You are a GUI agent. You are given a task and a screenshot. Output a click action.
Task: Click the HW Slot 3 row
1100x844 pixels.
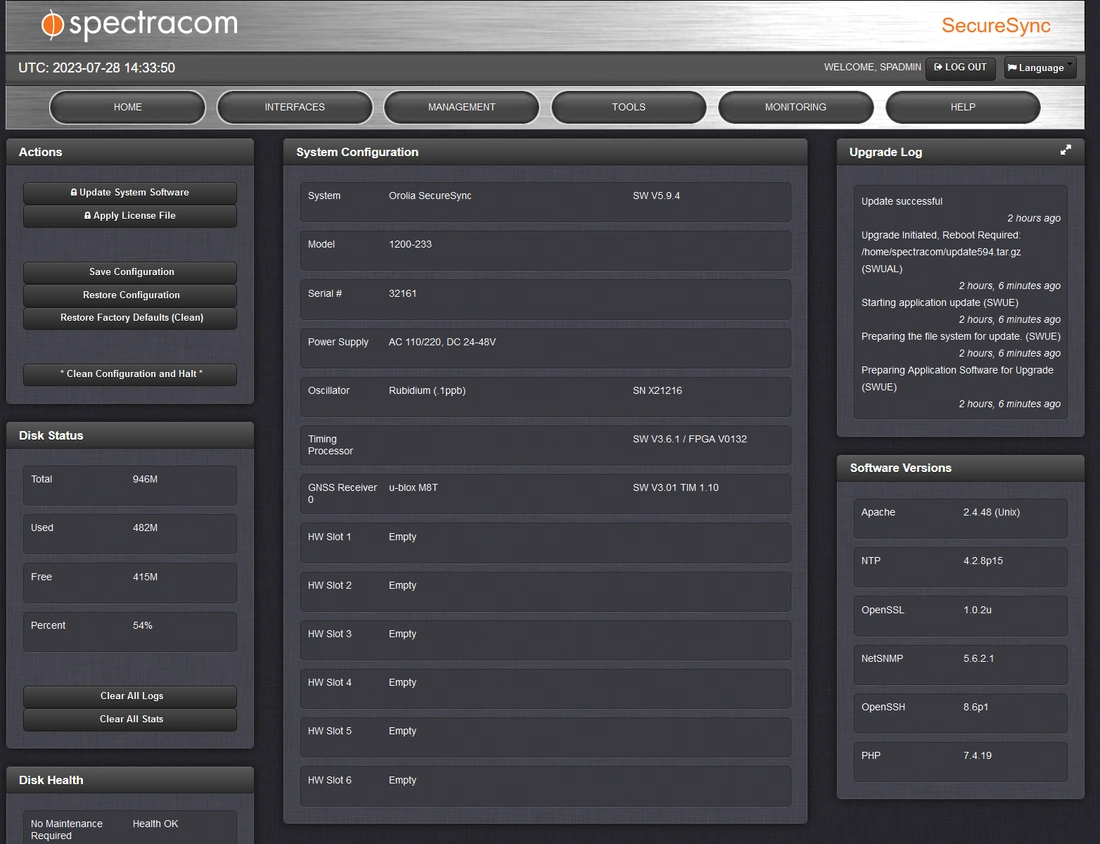pyautogui.click(x=545, y=640)
